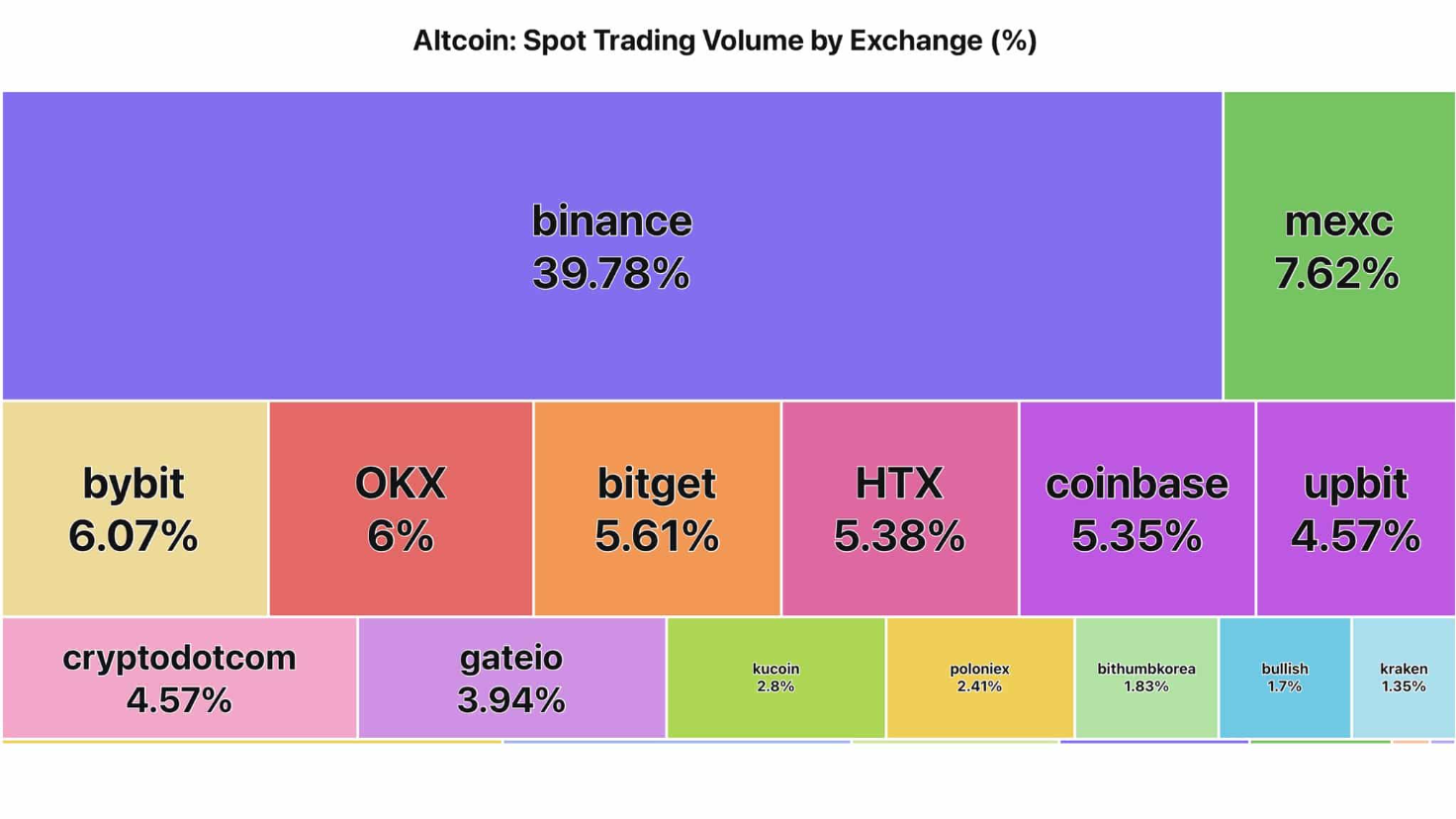Click the bithumbkorea 1.83% tile
The height and width of the screenshot is (819, 1456).
[1146, 678]
